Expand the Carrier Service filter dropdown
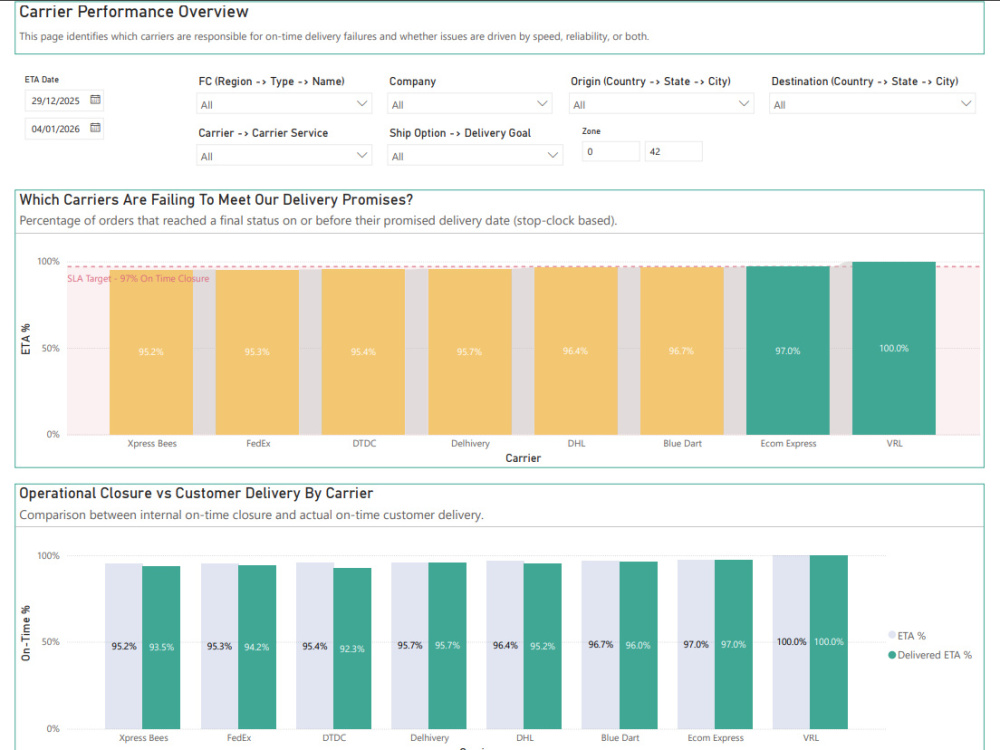The image size is (1000, 750). coord(284,156)
